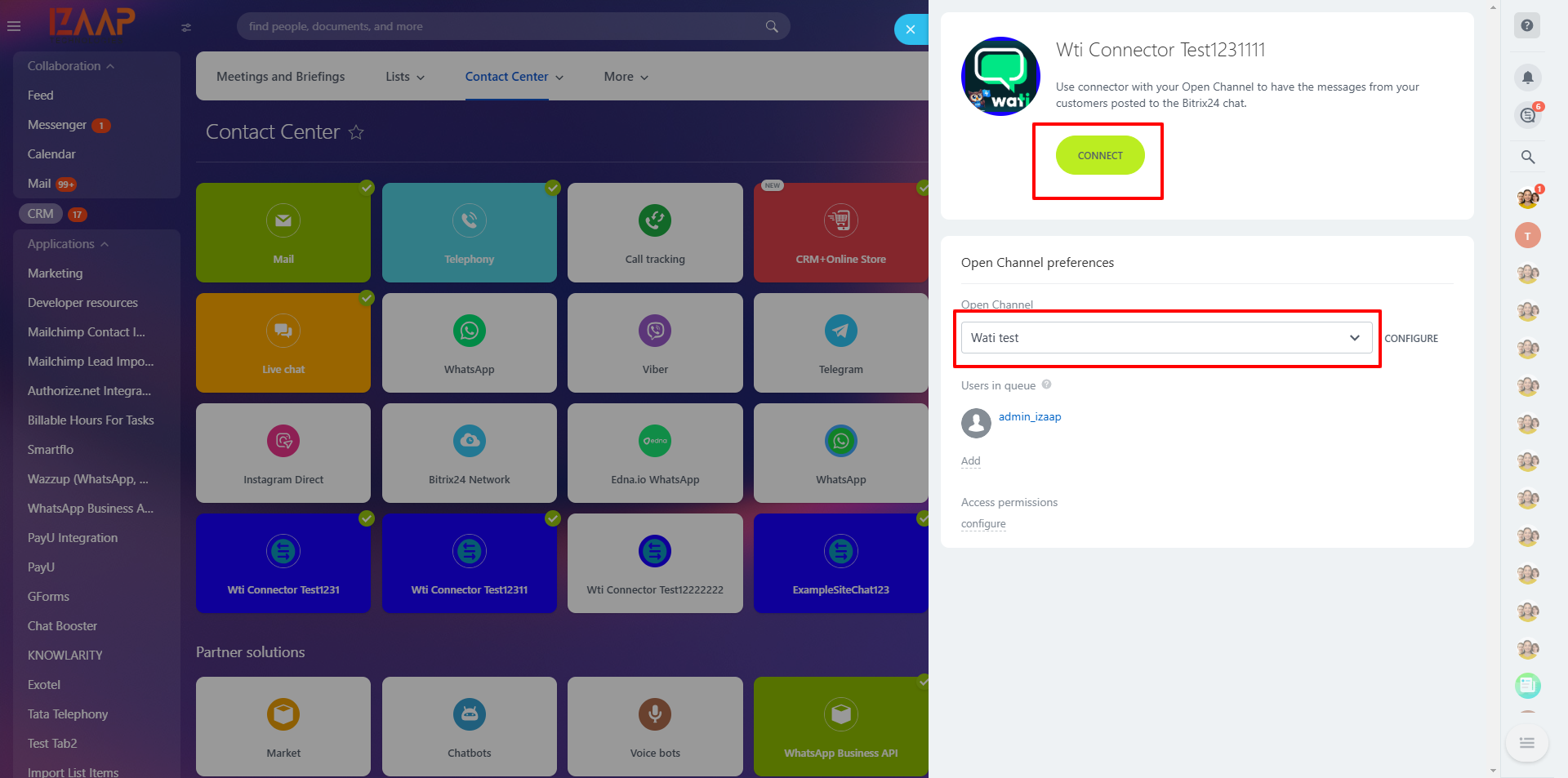Toggle the hamburger menu icon

[14, 26]
